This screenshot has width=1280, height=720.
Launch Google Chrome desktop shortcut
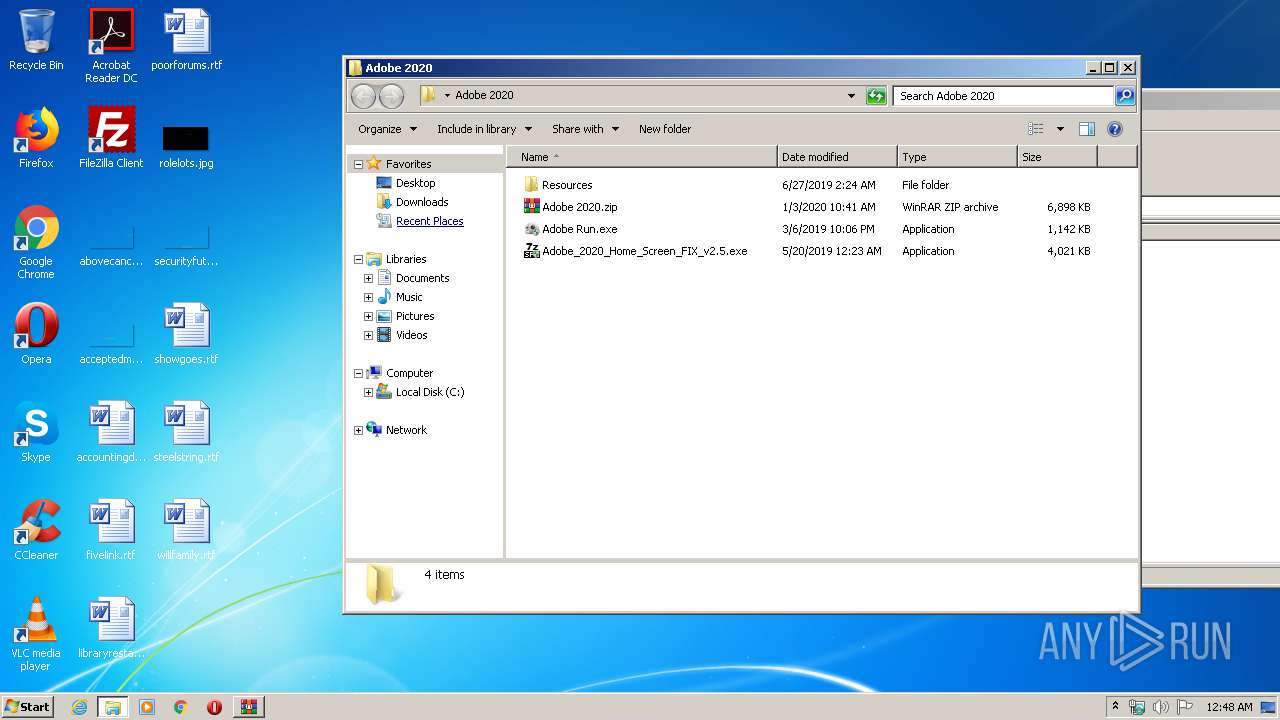[x=36, y=242]
